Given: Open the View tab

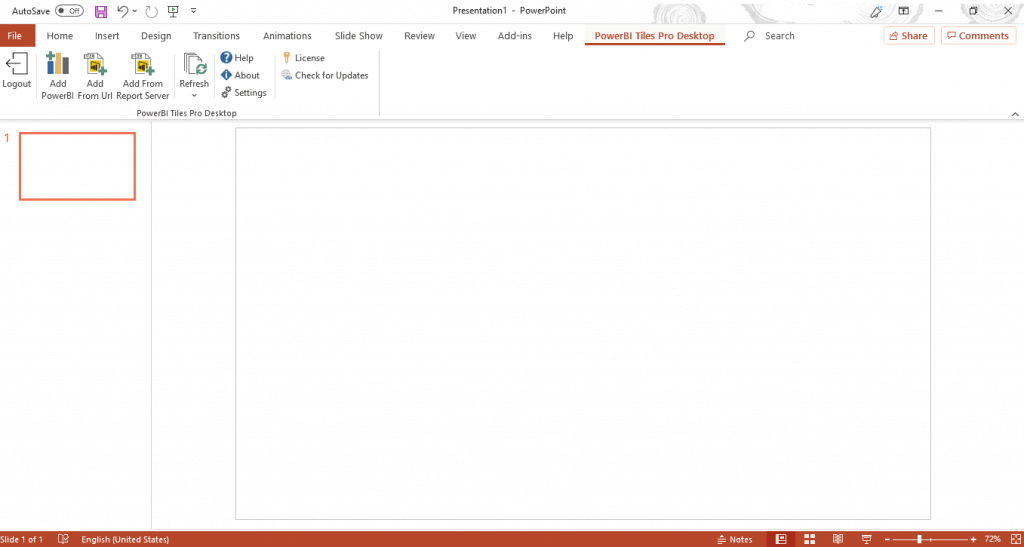Looking at the screenshot, I should (466, 36).
